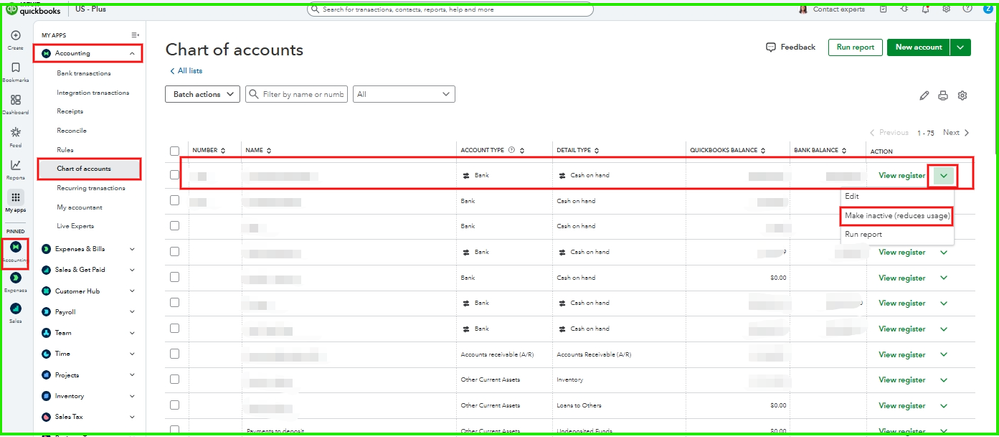This screenshot has width=999, height=437.
Task: Check the box for the highlighted first Bank row
Action: (x=175, y=175)
